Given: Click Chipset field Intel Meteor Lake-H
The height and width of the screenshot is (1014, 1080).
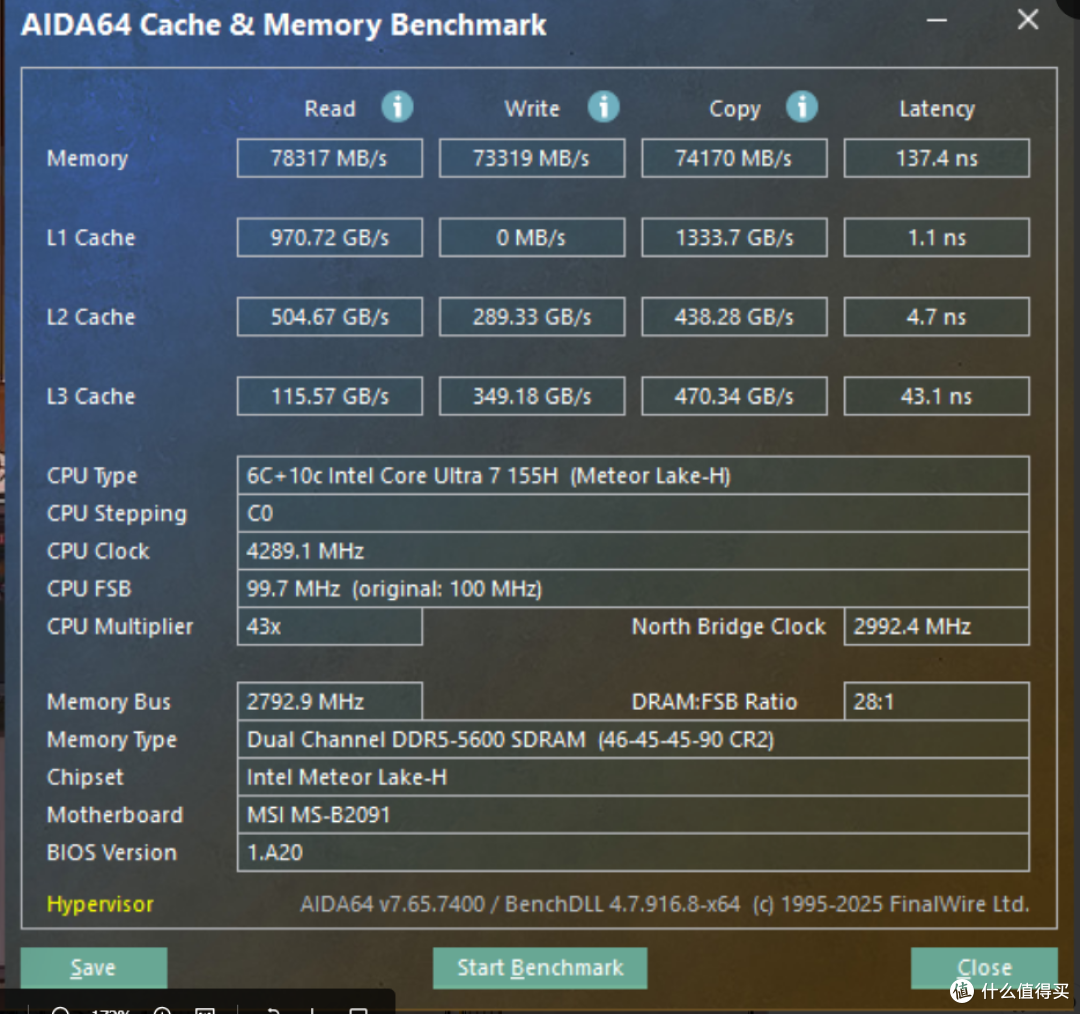Looking at the screenshot, I should pos(633,777).
